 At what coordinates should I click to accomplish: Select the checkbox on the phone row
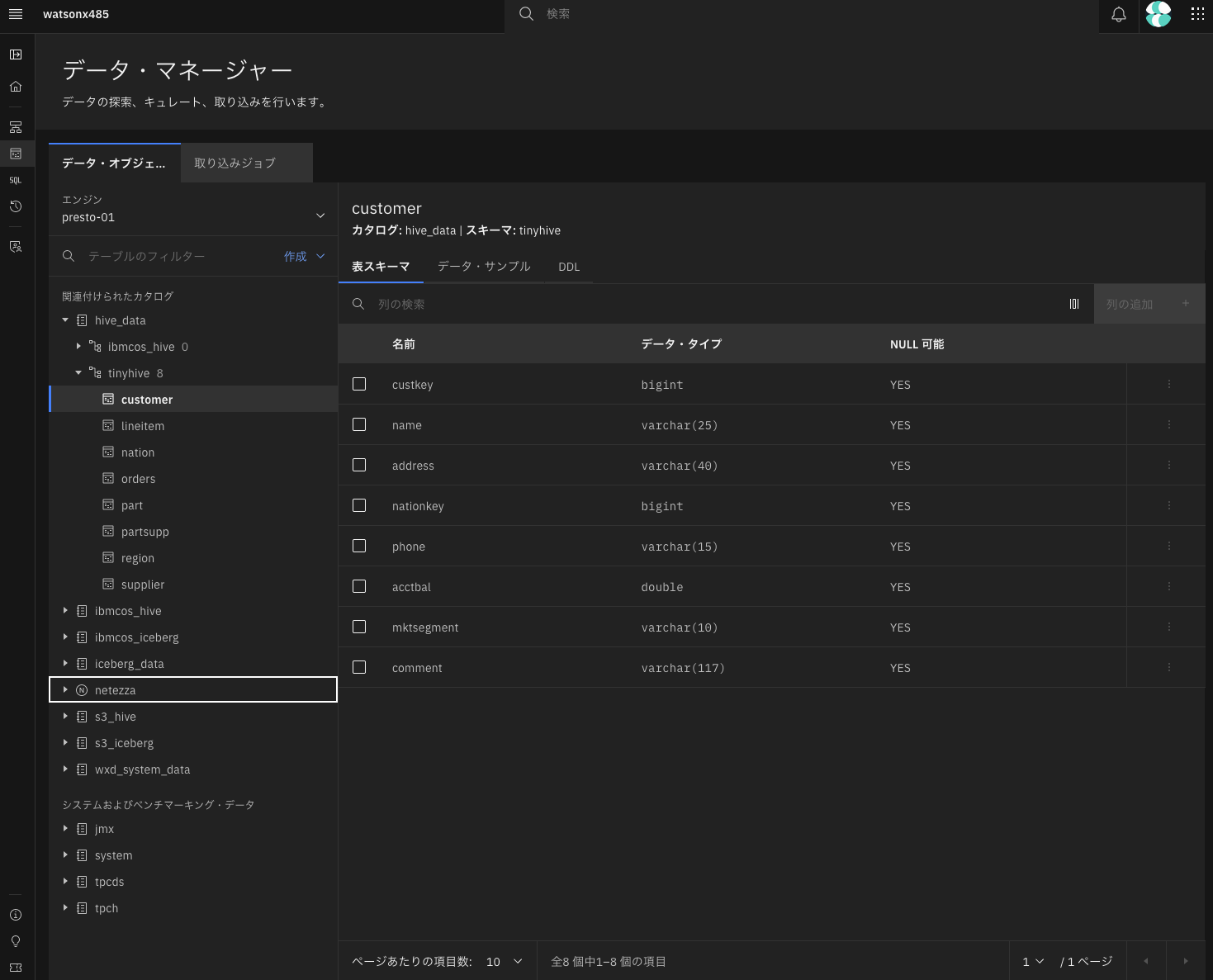coord(359,546)
